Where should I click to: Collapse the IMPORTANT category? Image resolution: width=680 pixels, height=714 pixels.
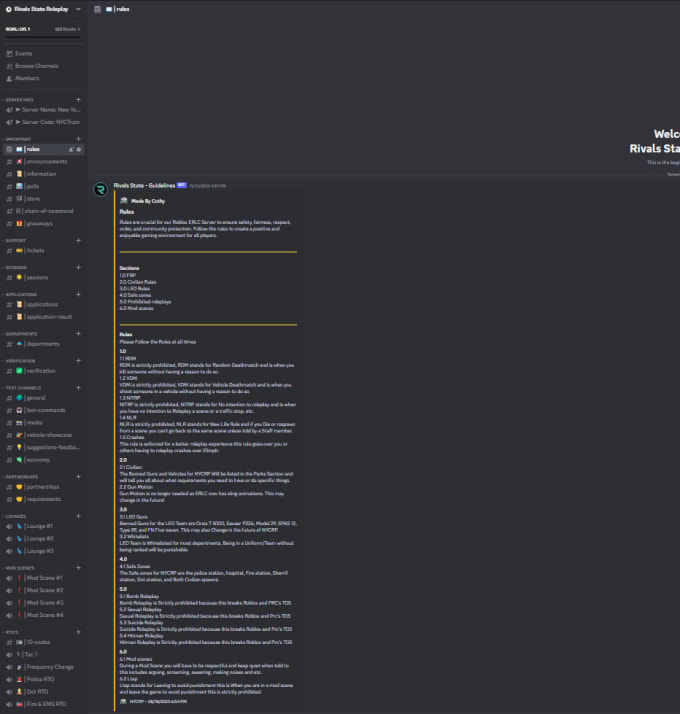click(x=18, y=139)
